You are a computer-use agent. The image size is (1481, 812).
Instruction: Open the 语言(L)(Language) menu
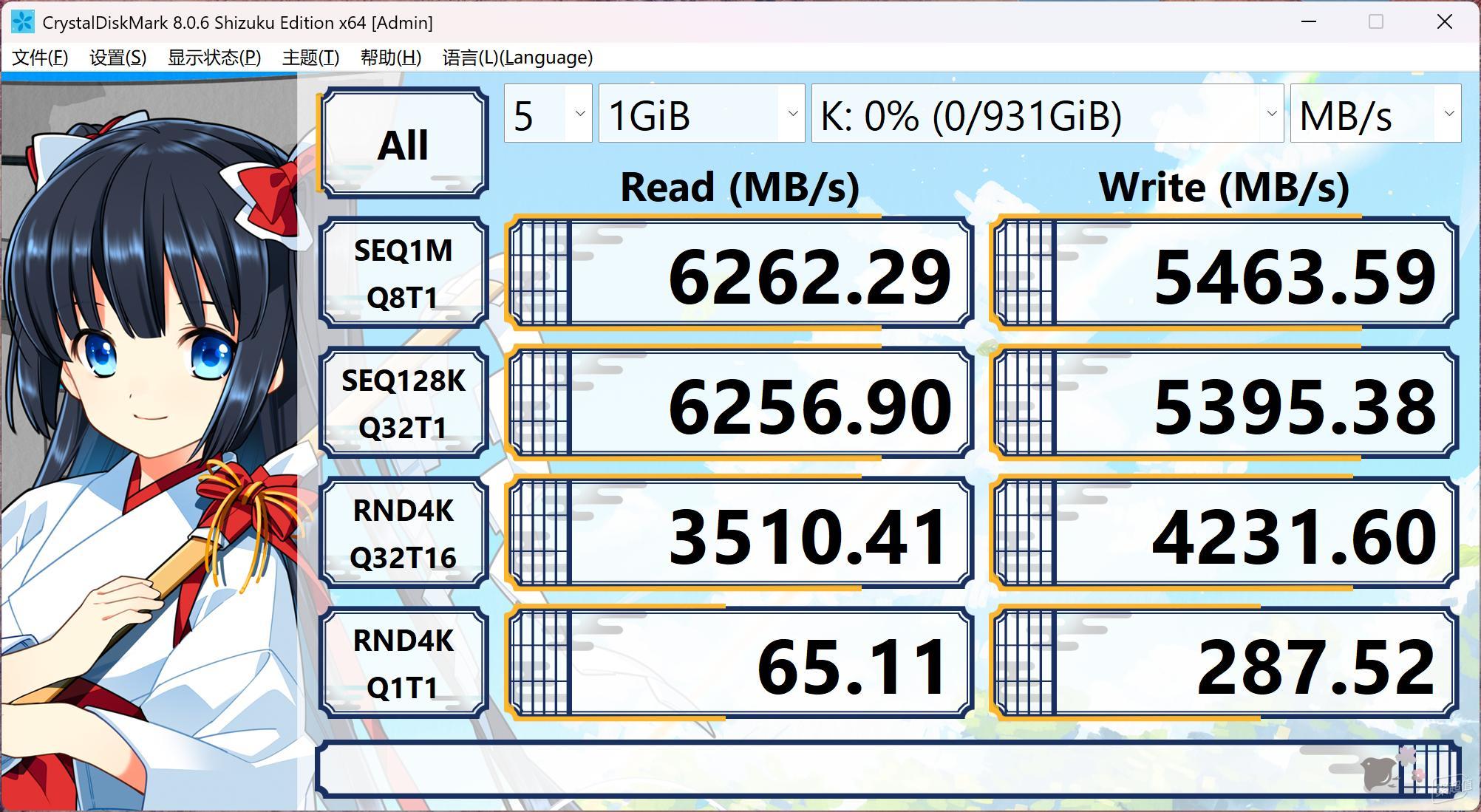[517, 58]
